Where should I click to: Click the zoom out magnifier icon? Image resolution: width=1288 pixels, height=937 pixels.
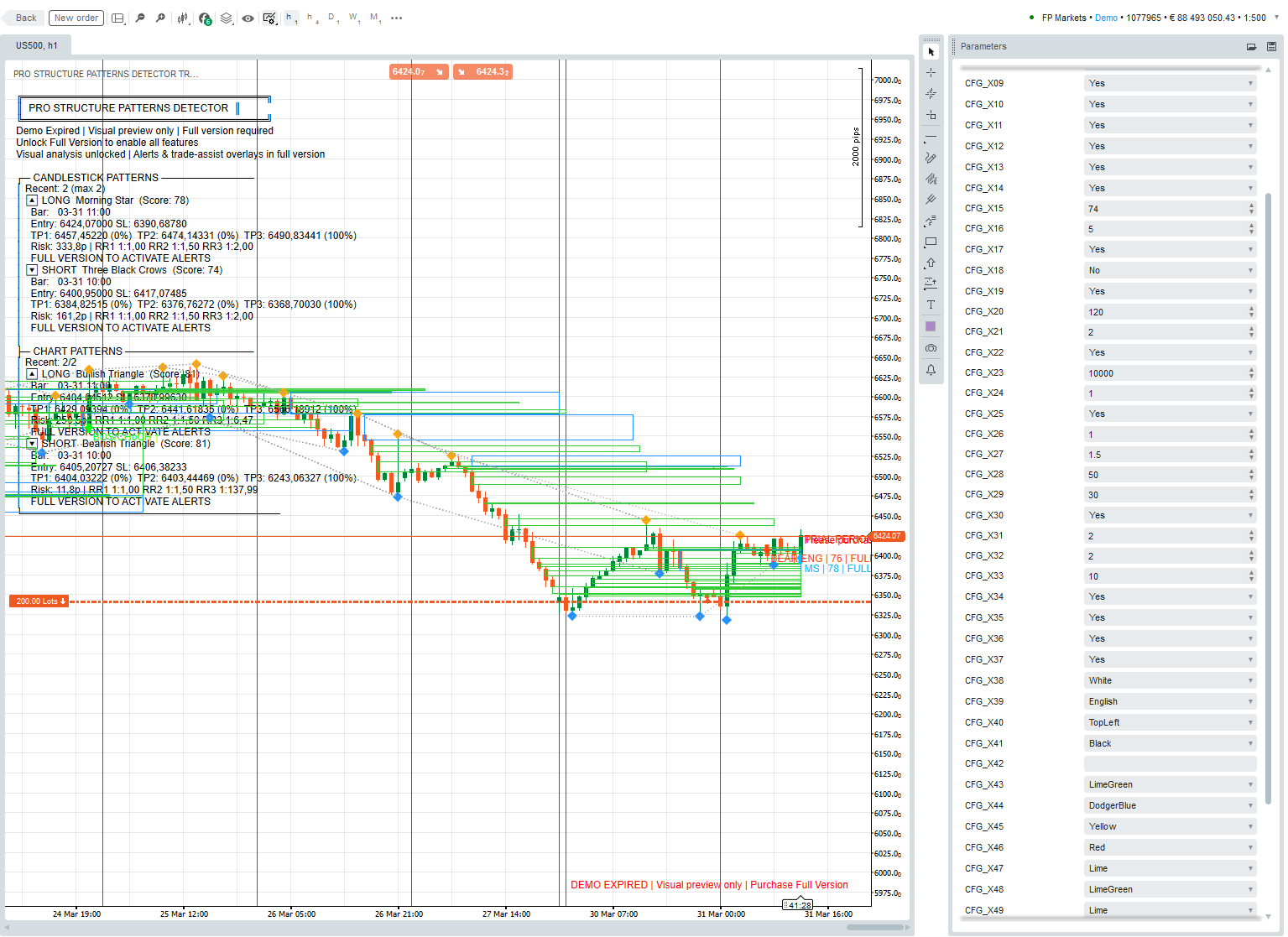click(140, 18)
